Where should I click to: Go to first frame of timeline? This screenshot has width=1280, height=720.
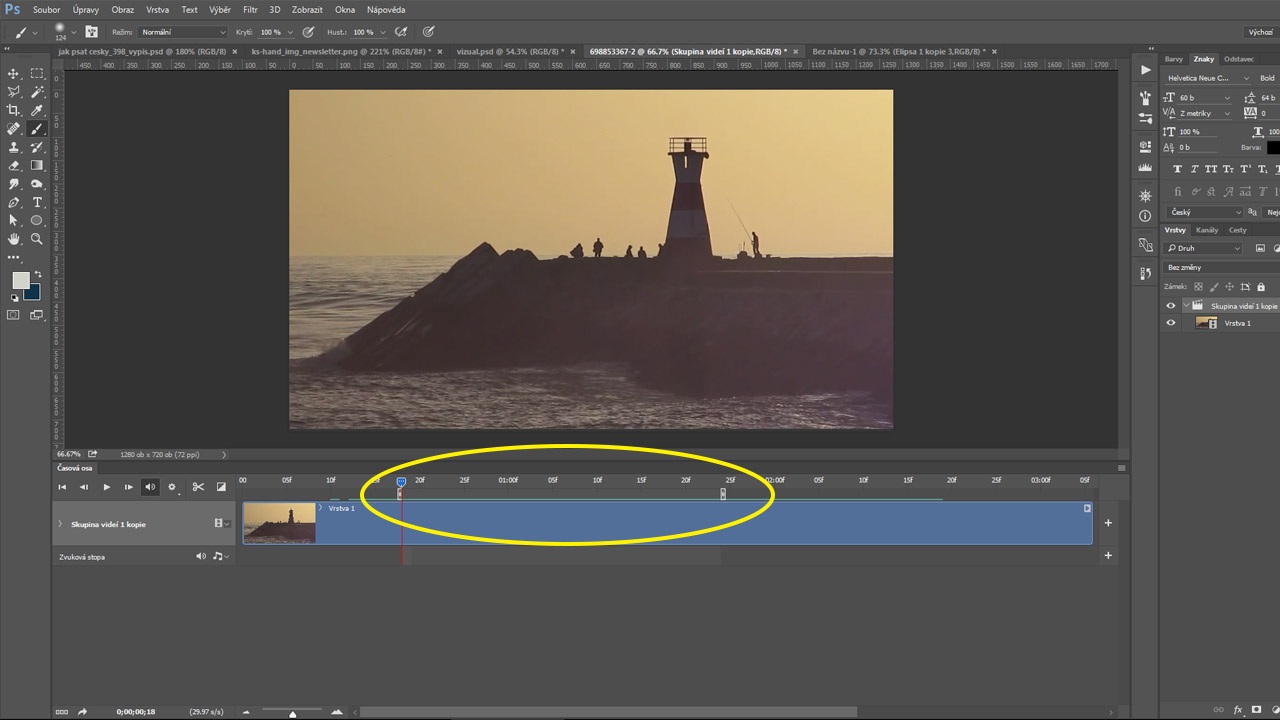coord(62,487)
